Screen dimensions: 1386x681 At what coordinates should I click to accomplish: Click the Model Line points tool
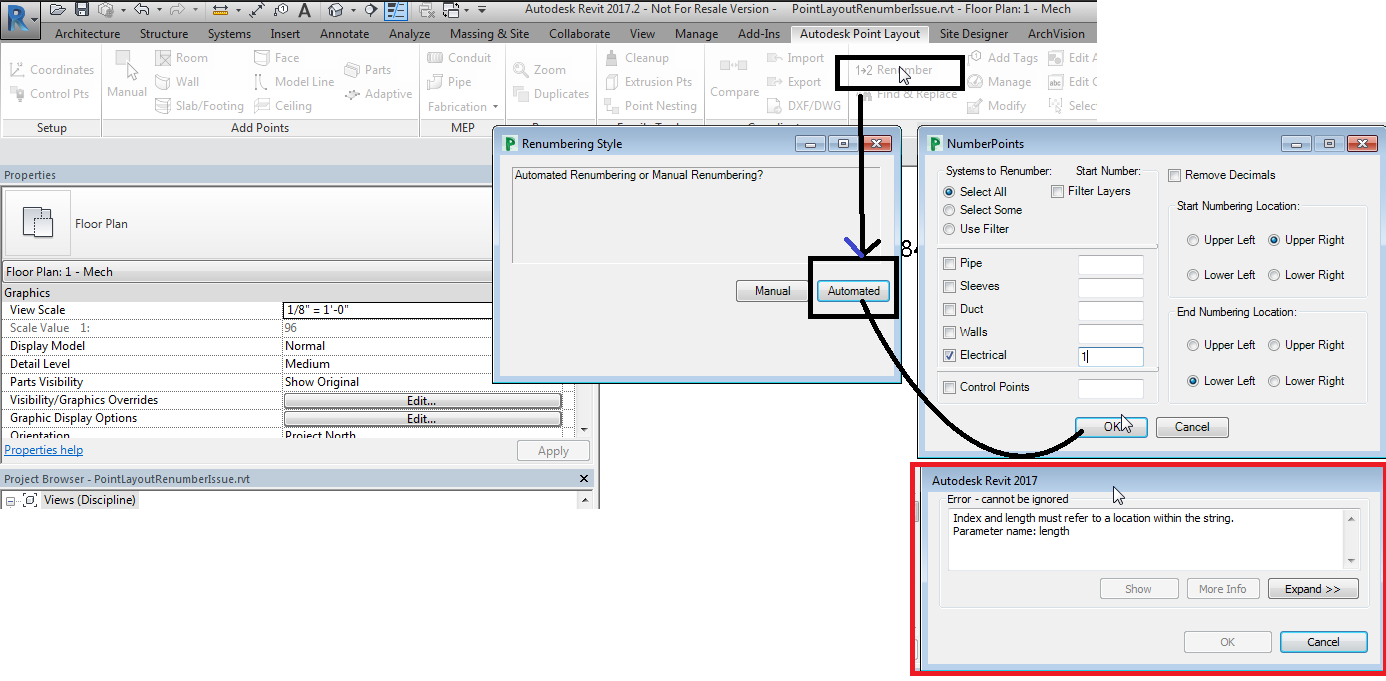(294, 82)
